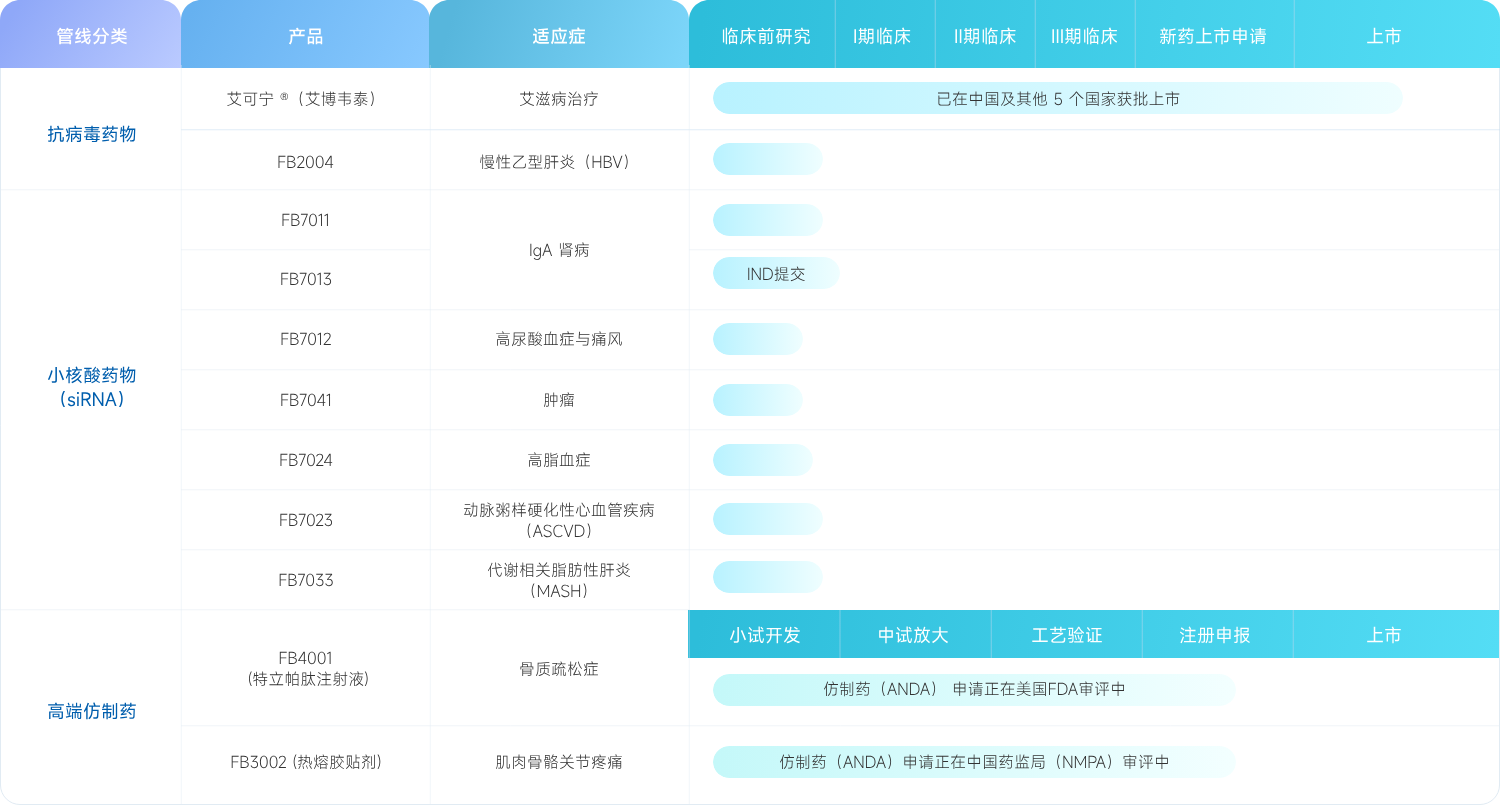
Task: Click the 高端仿制药 category label
Action: click(91, 711)
